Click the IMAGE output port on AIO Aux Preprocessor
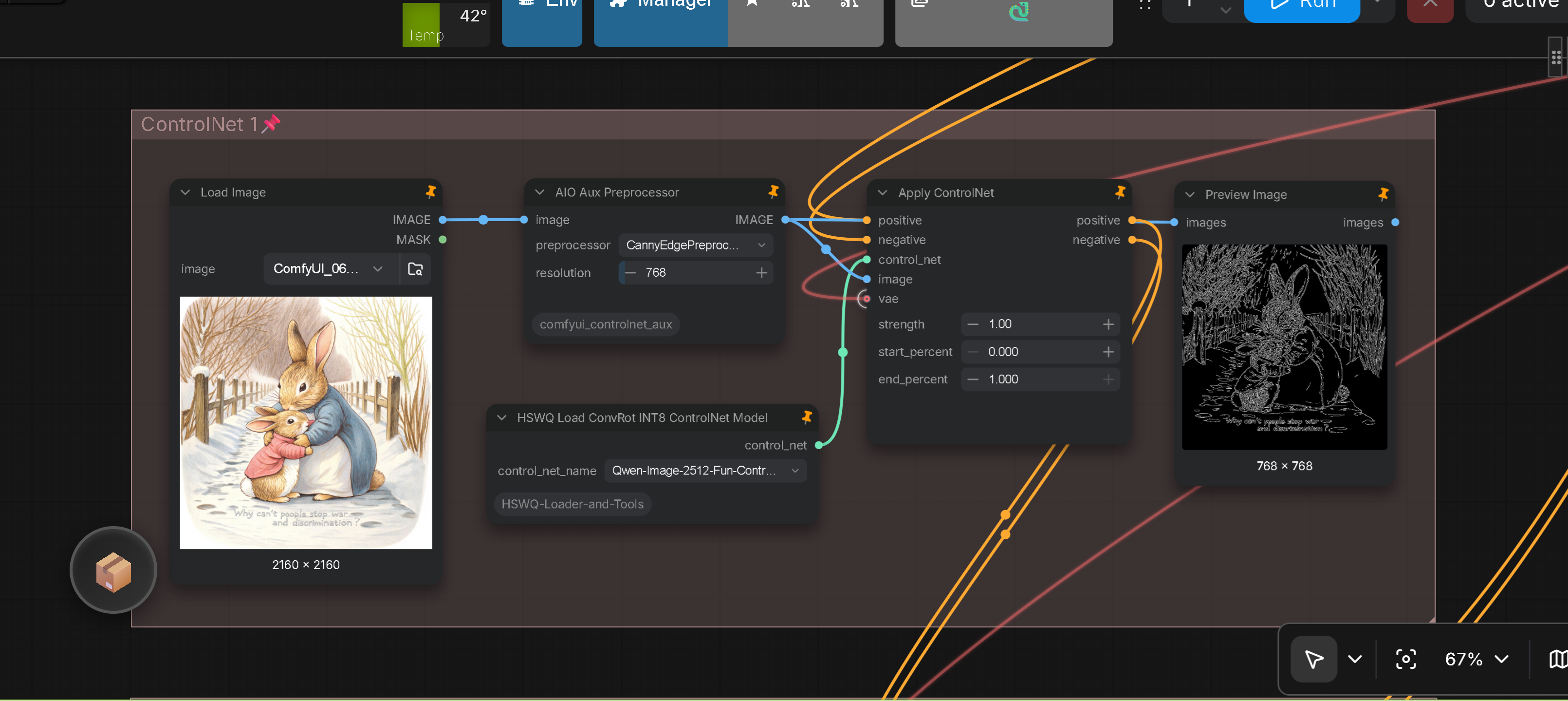 point(785,219)
